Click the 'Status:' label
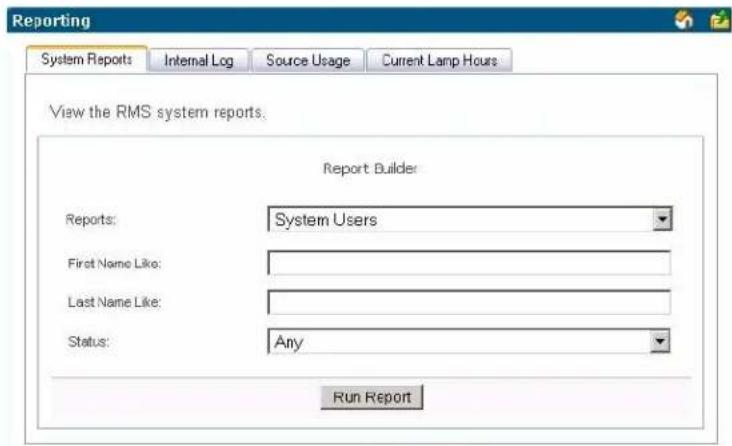Screen dimensions: 732x446 [89, 341]
